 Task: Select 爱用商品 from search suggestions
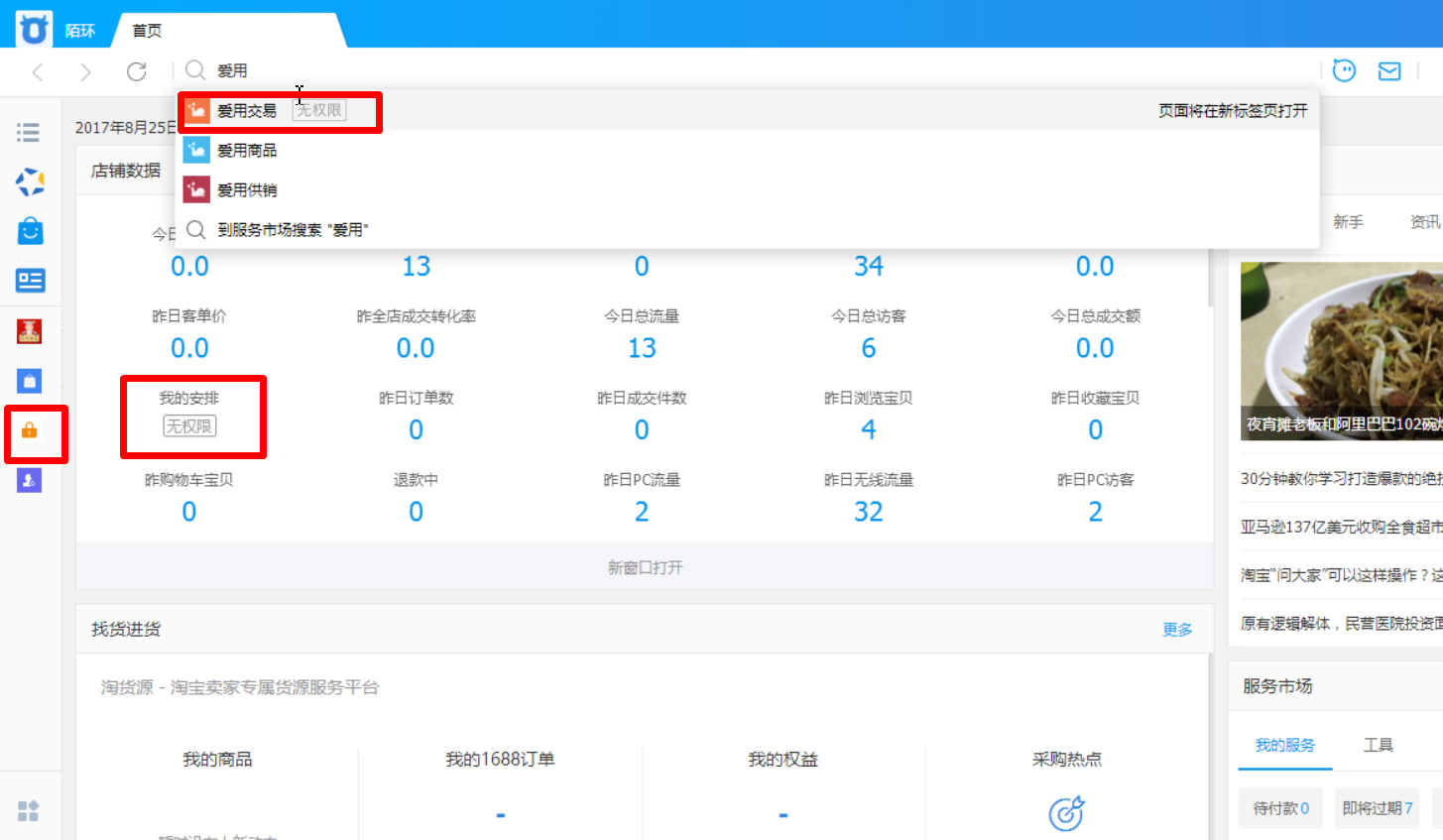pyautogui.click(x=247, y=151)
